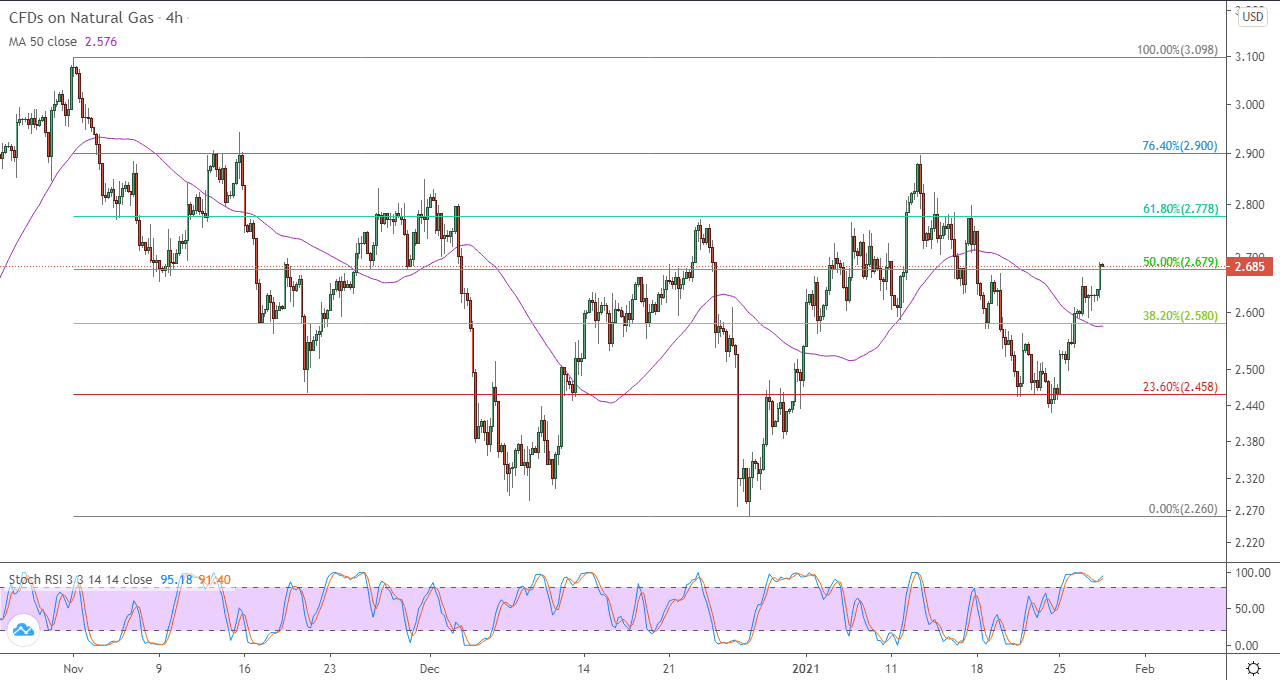Click the 100.00 Stoch RSI scale label
The height and width of the screenshot is (680, 1280).
click(1252, 573)
